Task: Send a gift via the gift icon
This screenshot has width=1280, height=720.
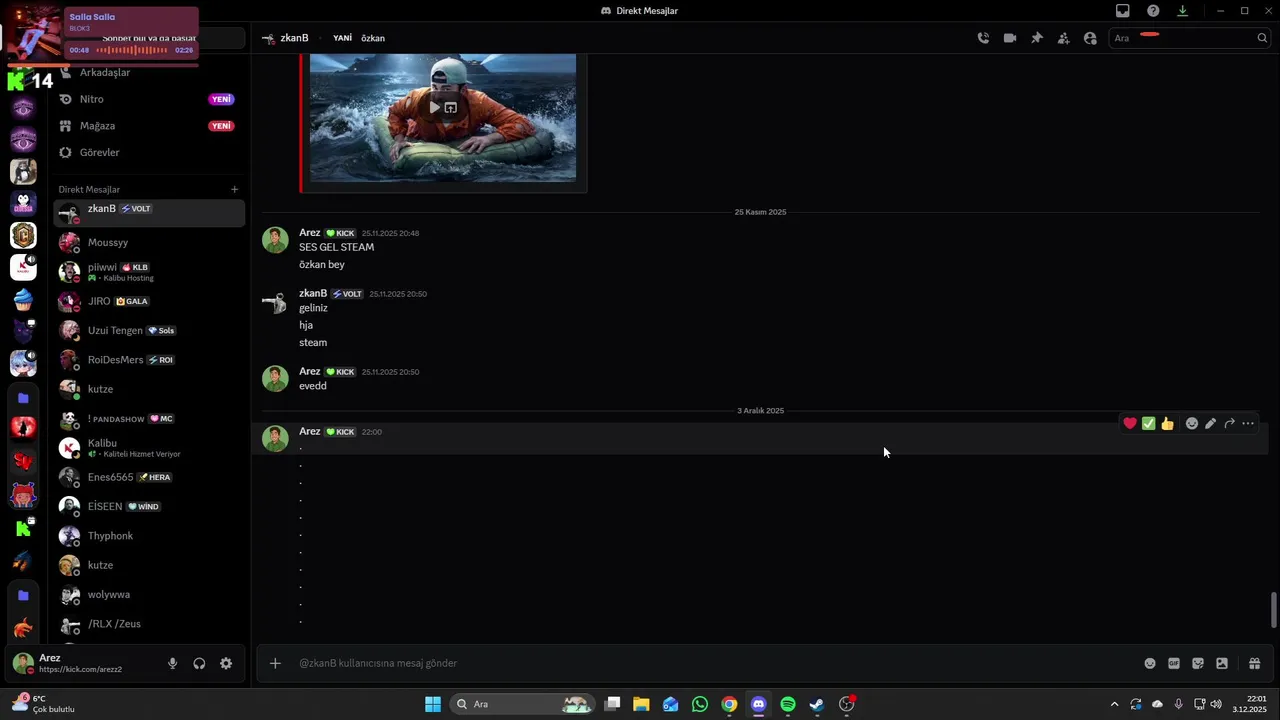Action: (1254, 663)
